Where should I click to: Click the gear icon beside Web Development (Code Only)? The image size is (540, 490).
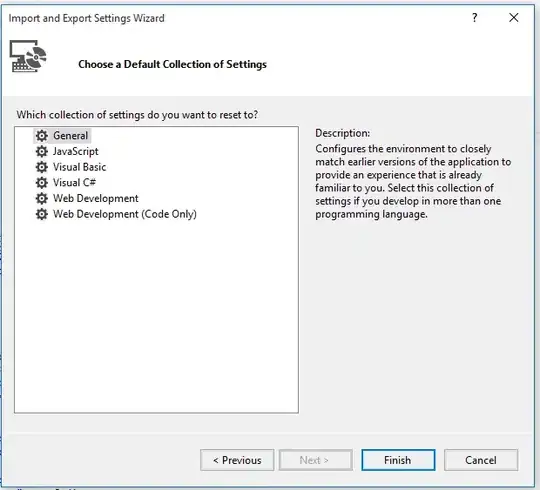[x=42, y=214]
